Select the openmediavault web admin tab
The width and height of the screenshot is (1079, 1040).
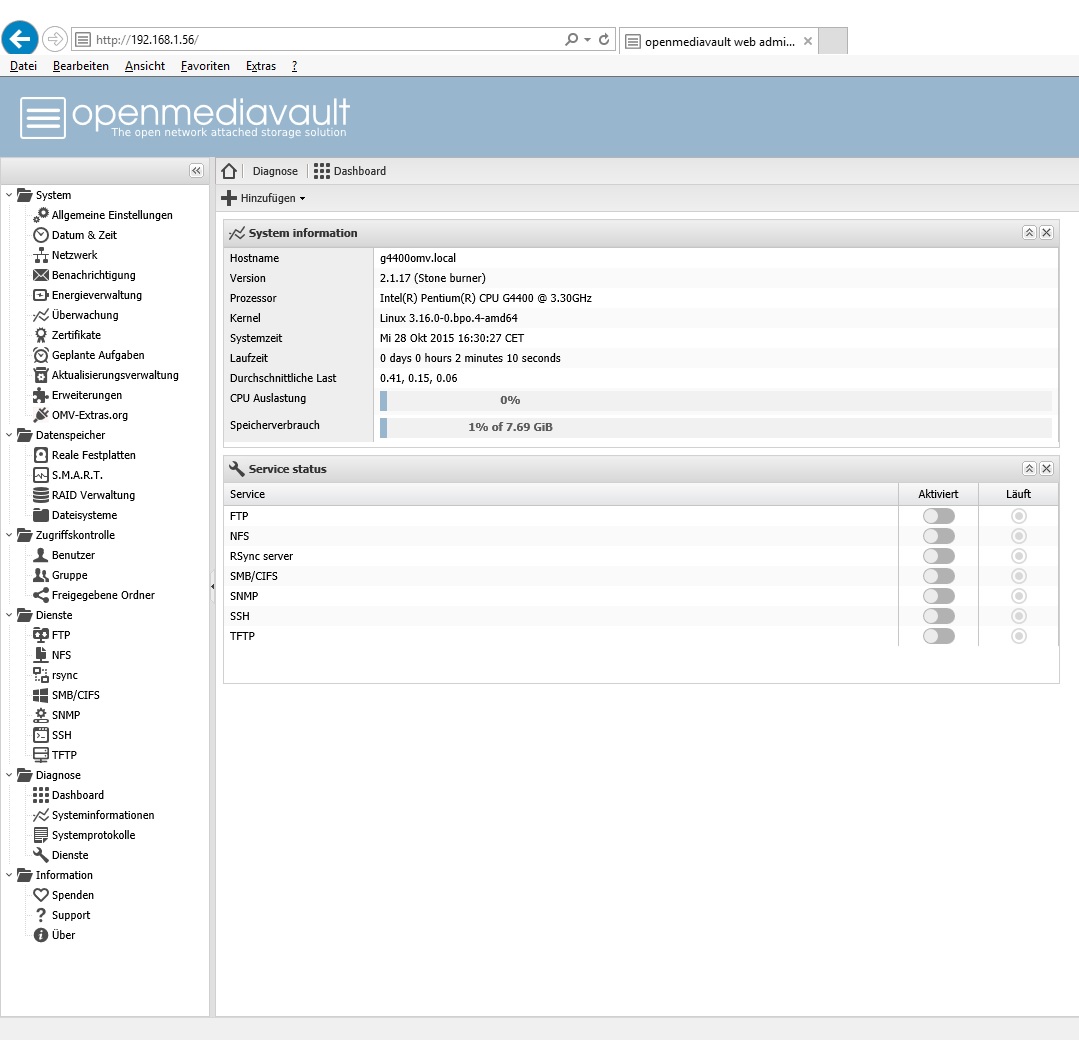719,41
